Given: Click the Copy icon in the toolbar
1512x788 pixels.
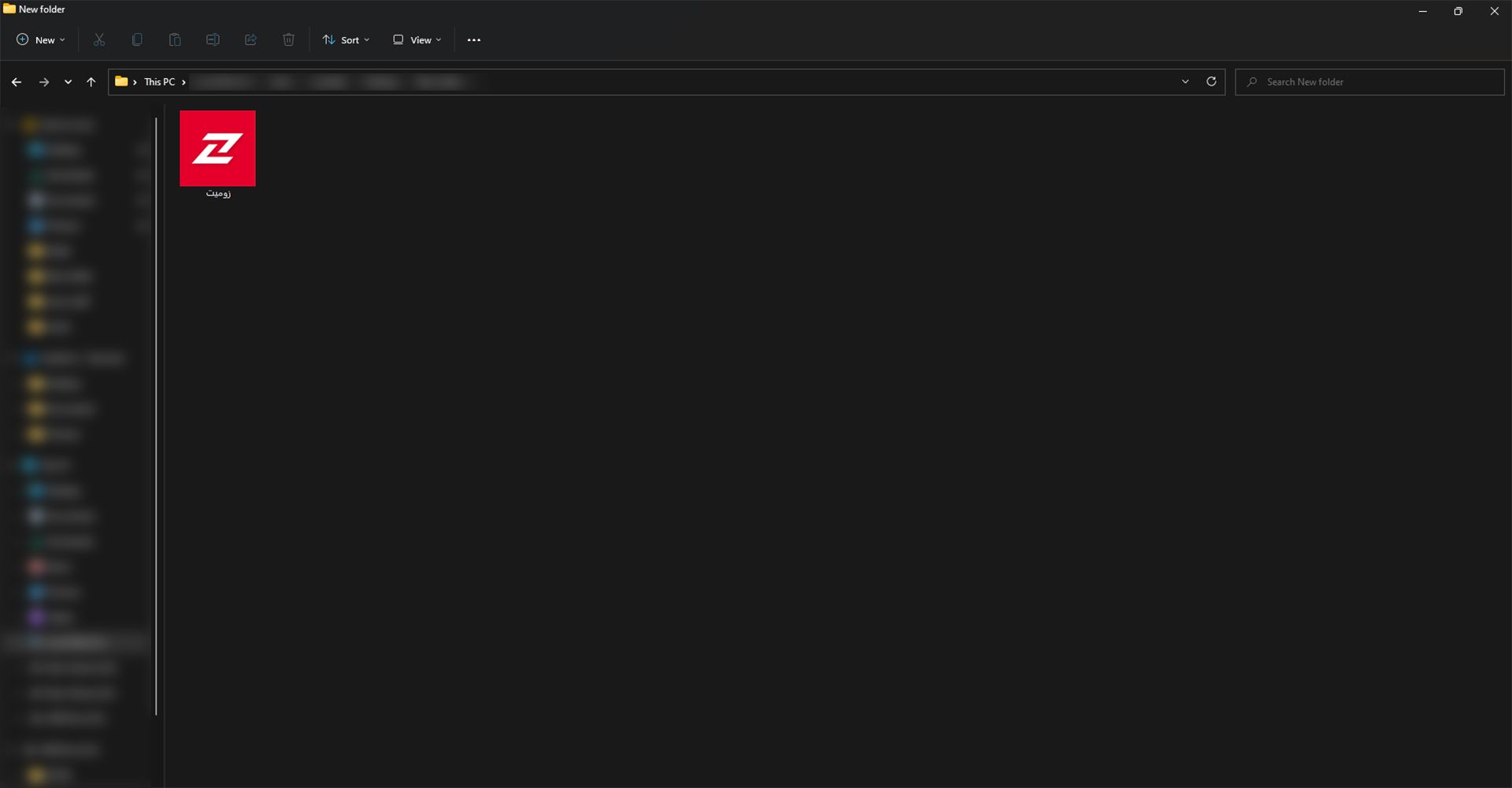Looking at the screenshot, I should tap(137, 40).
